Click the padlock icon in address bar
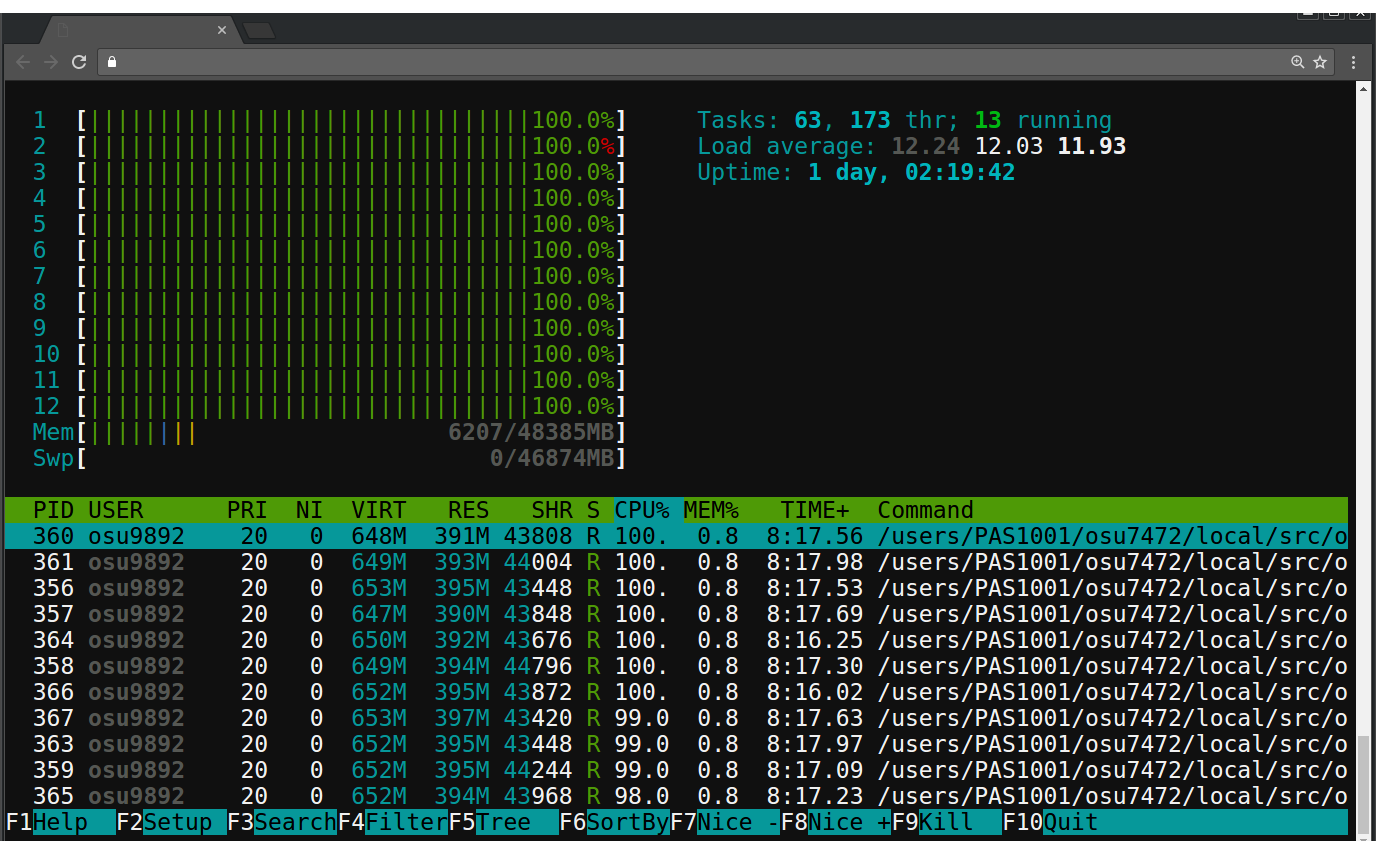Image resolution: width=1376 pixels, height=854 pixels. (112, 62)
